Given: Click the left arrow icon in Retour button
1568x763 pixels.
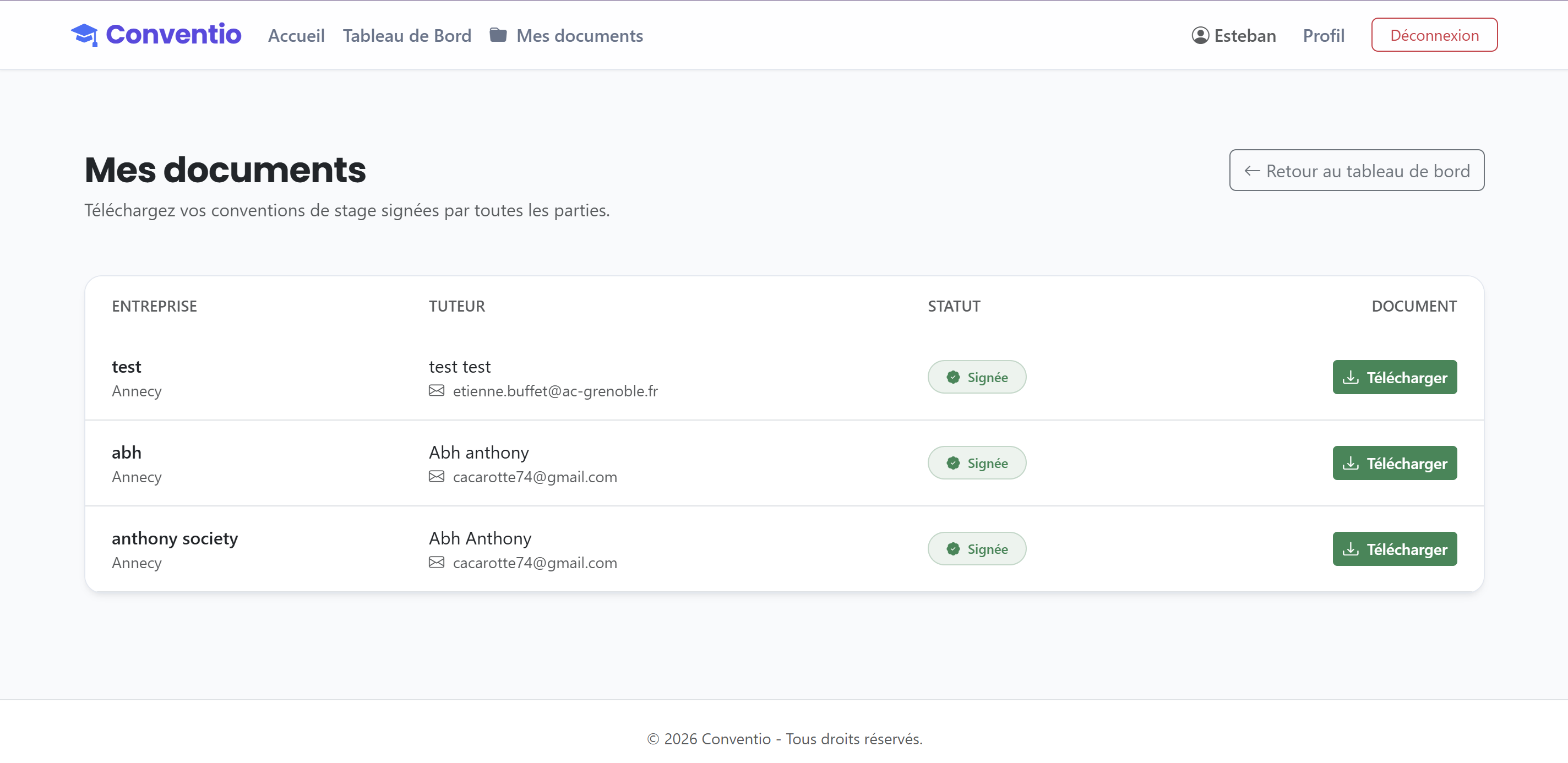Looking at the screenshot, I should tap(1252, 171).
